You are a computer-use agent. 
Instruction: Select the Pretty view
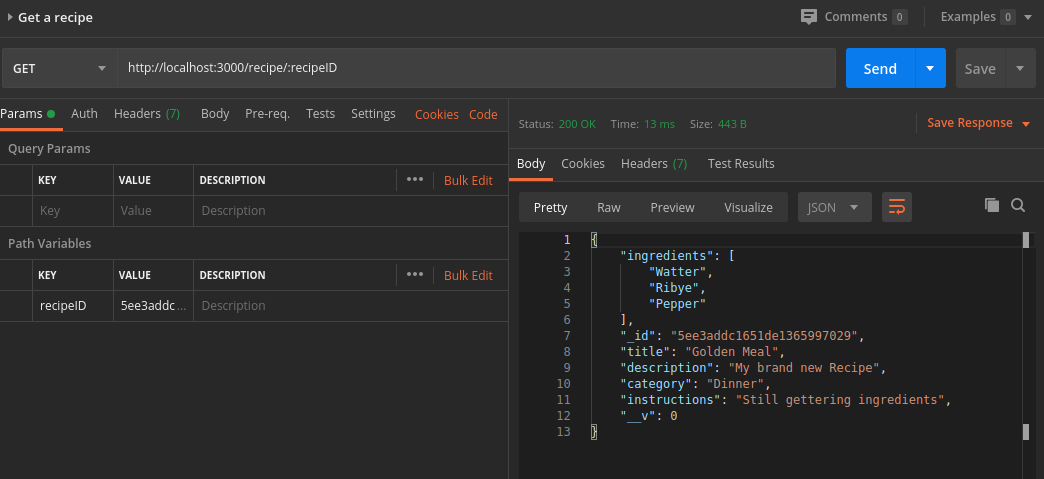[551, 207]
